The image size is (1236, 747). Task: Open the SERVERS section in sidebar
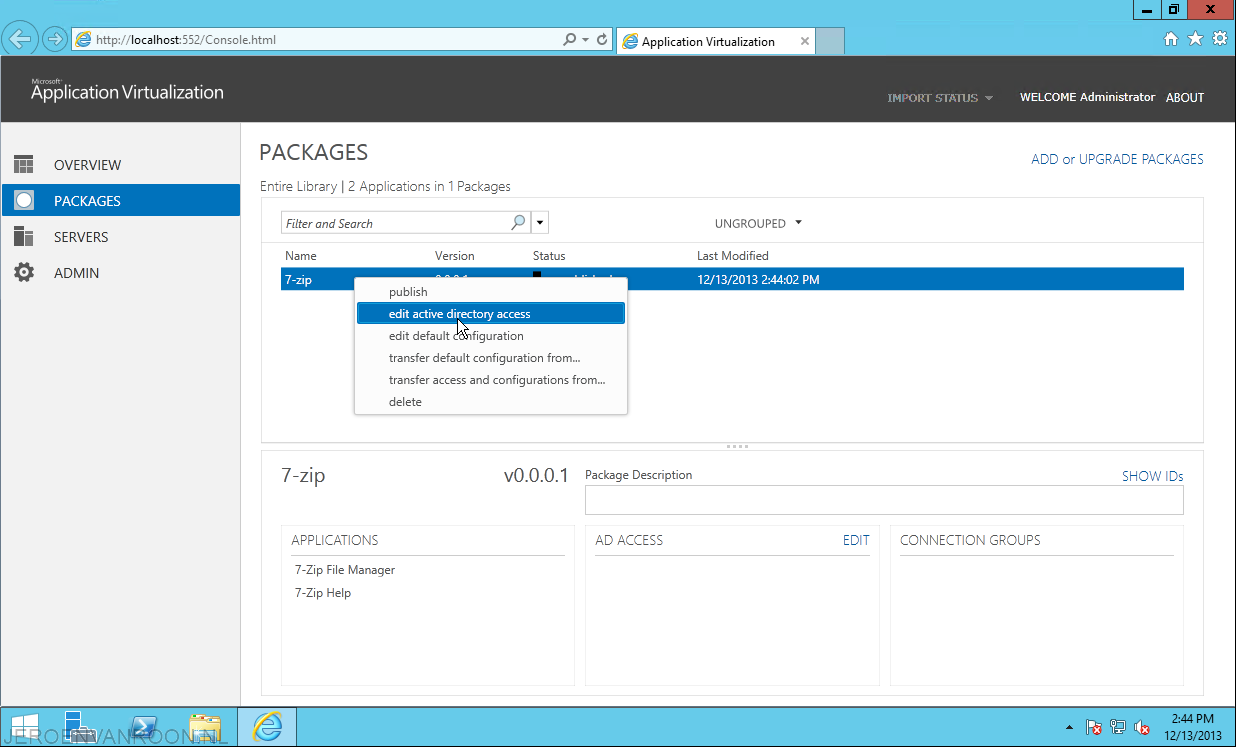[x=120, y=237]
